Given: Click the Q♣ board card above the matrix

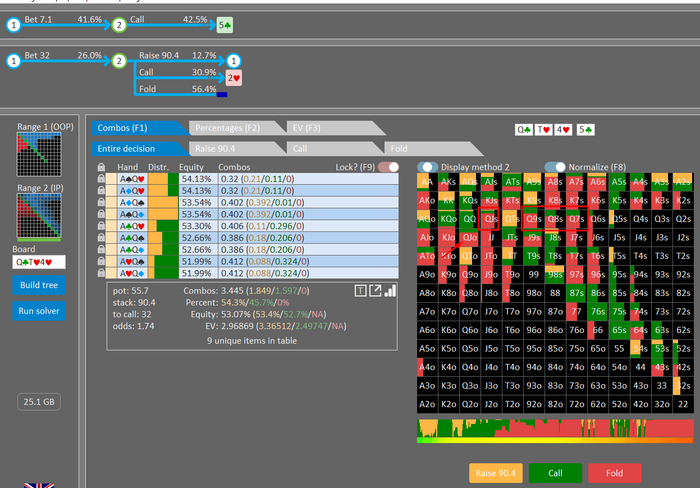Looking at the screenshot, I should (x=524, y=129).
